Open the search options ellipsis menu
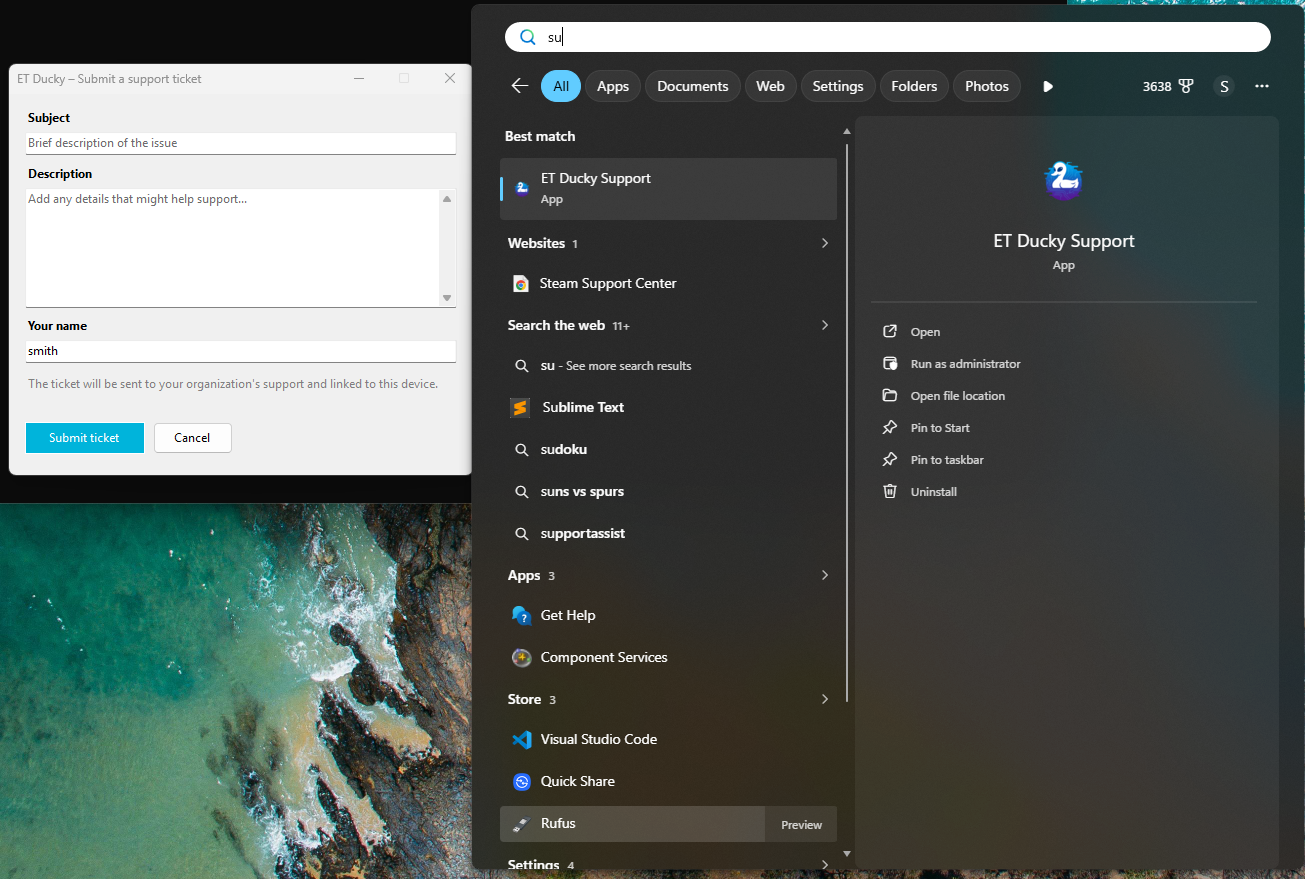This screenshot has width=1305, height=879. point(1261,86)
